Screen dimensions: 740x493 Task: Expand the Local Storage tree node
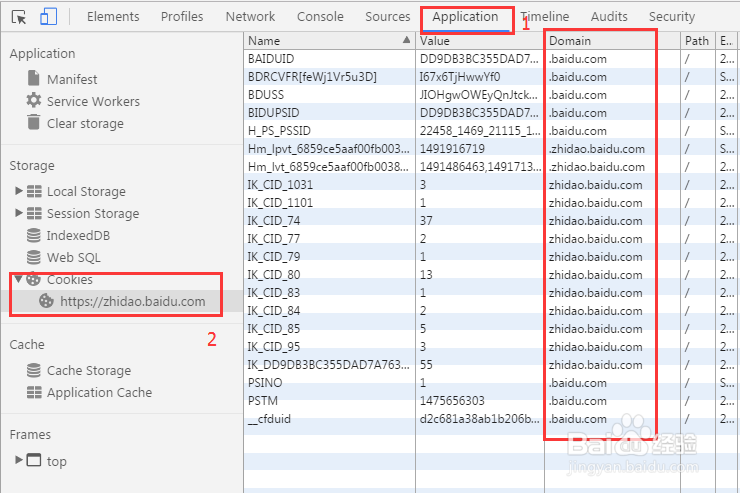19,191
